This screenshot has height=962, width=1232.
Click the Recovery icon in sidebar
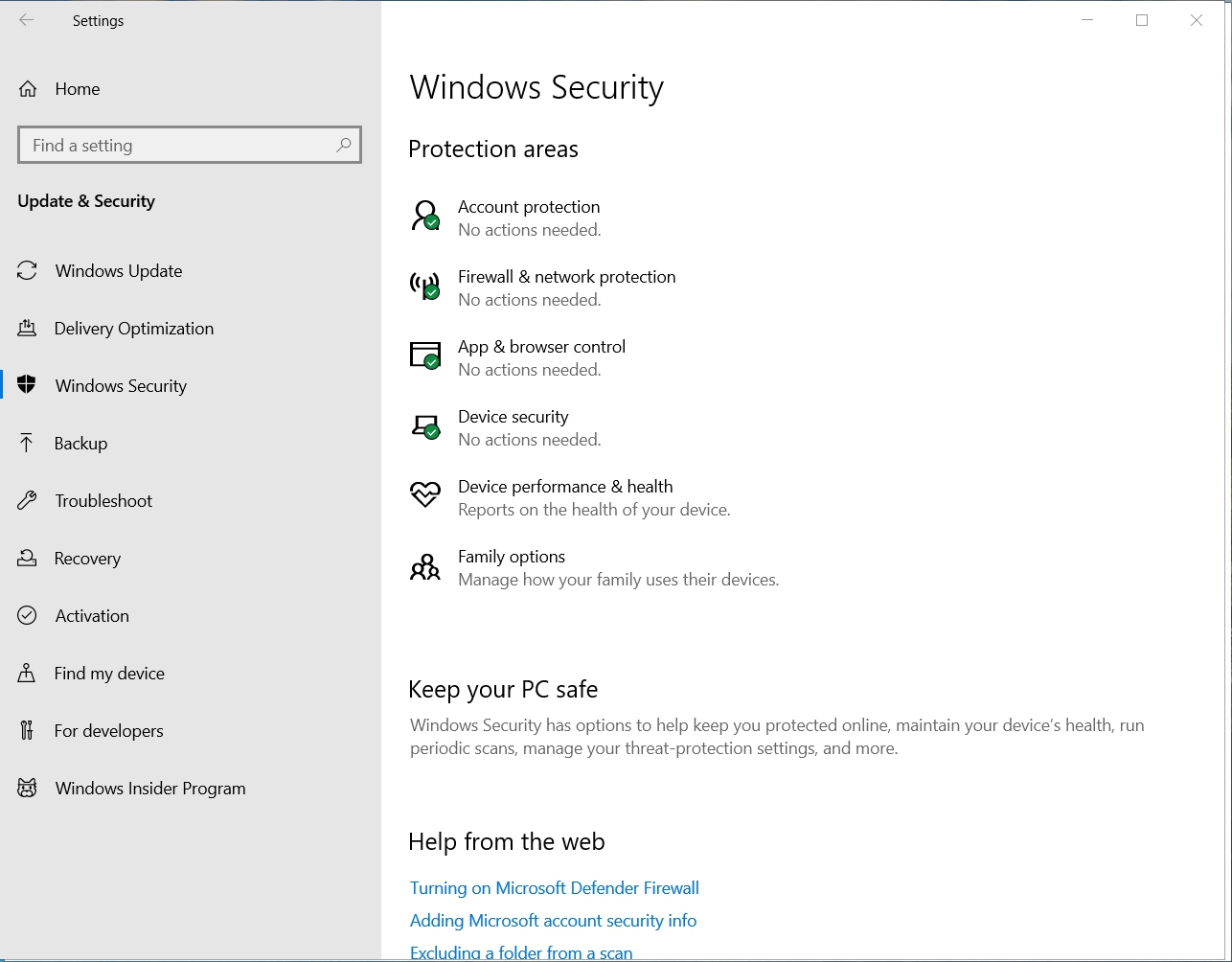(27, 558)
